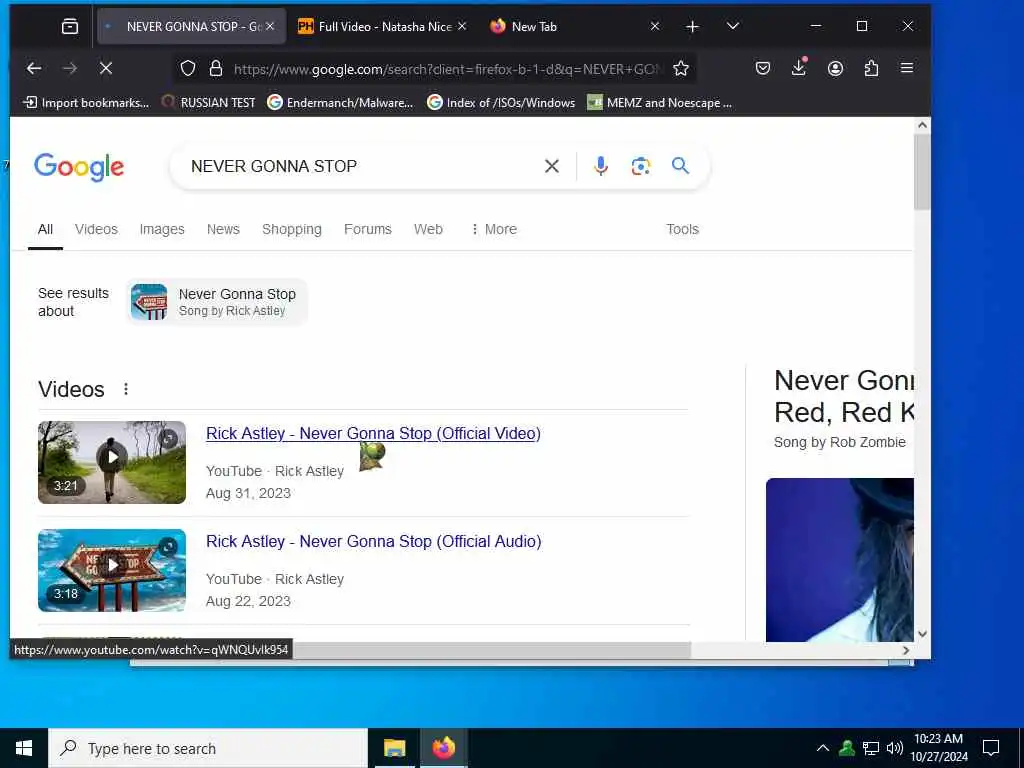Open Windows Start menu

coord(24,748)
